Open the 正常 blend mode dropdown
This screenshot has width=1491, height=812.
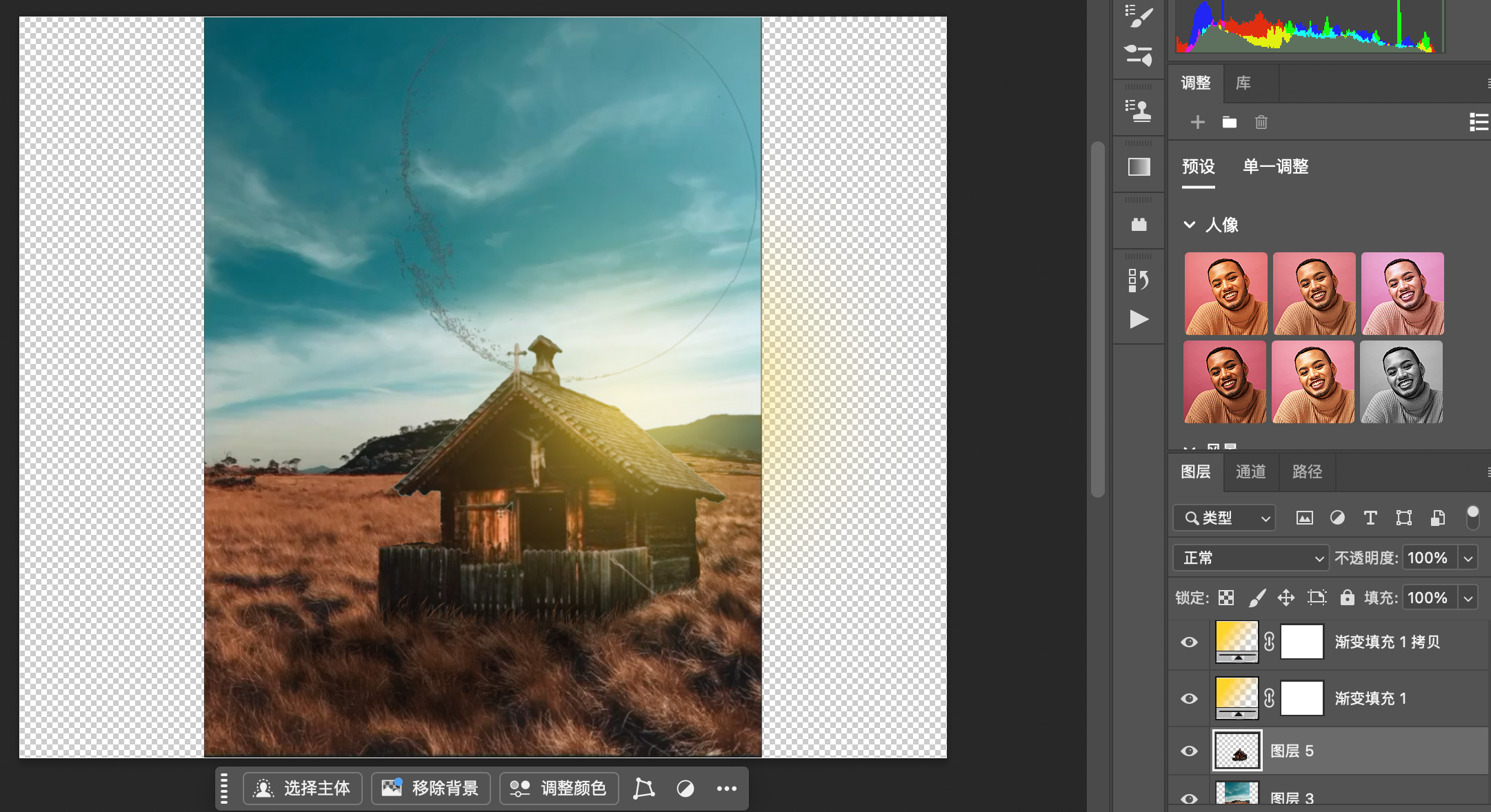click(x=1250, y=558)
